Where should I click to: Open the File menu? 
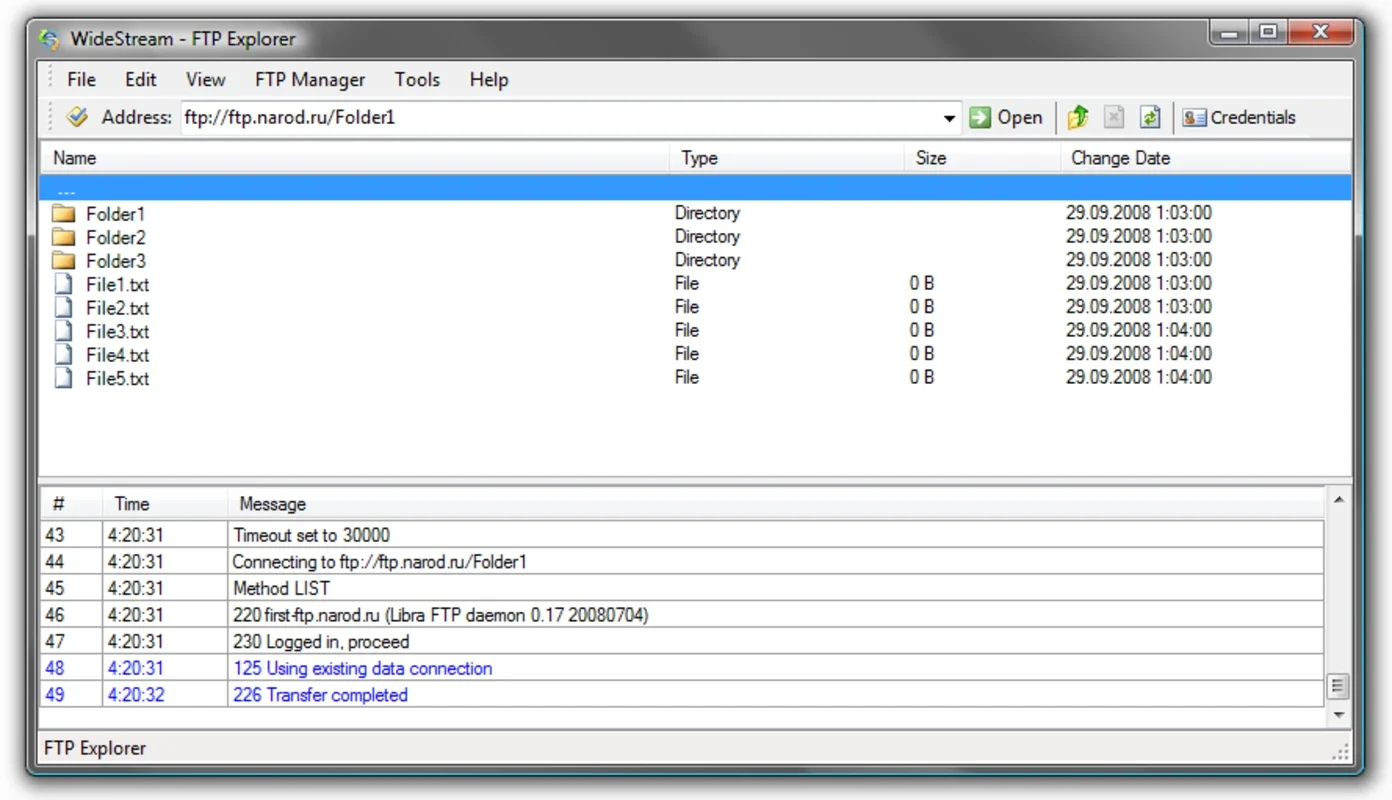[x=81, y=80]
